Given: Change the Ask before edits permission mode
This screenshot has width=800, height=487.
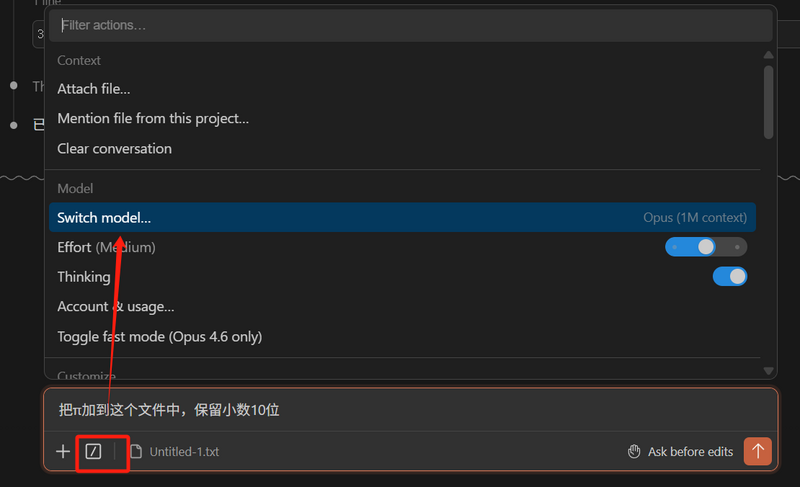Looking at the screenshot, I should pyautogui.click(x=690, y=452).
